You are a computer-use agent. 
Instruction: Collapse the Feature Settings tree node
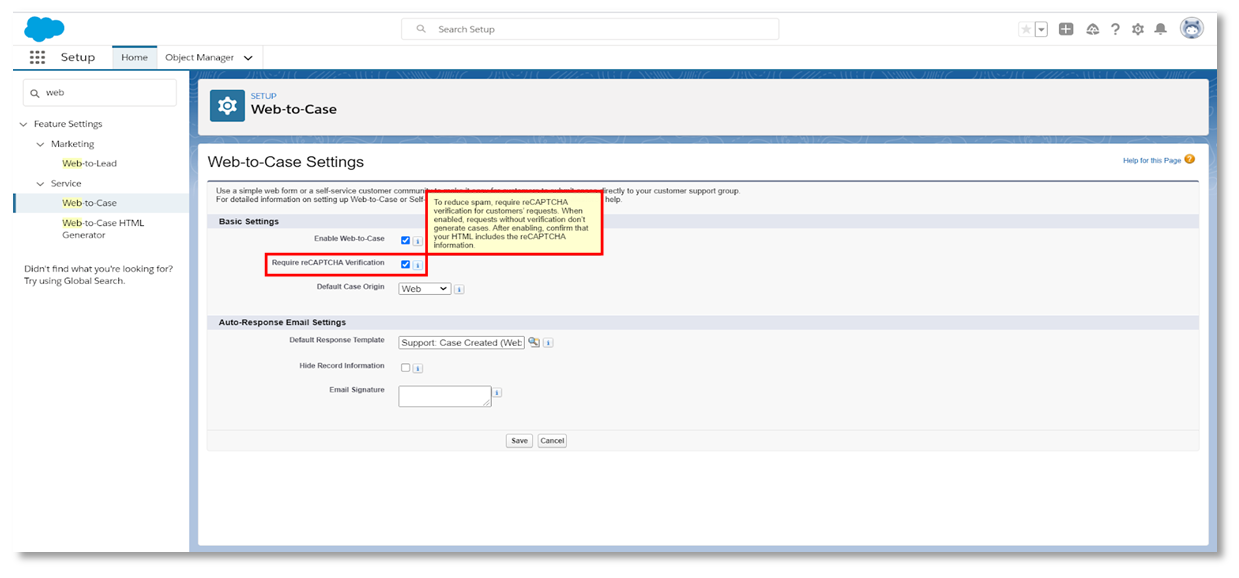coord(23,124)
